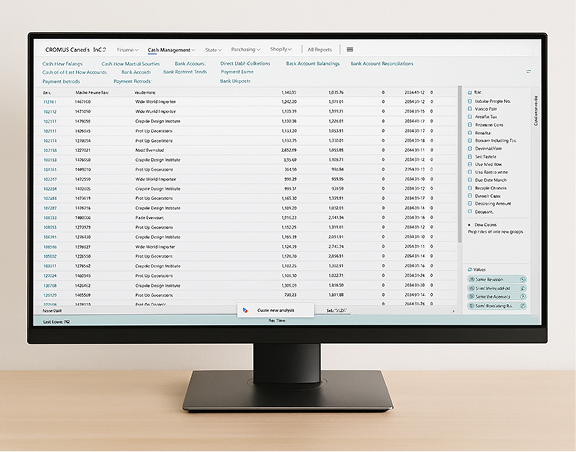Open the Payment Retrods link in the second column
Image resolution: width=576 pixels, height=452 pixels.
(x=132, y=81)
